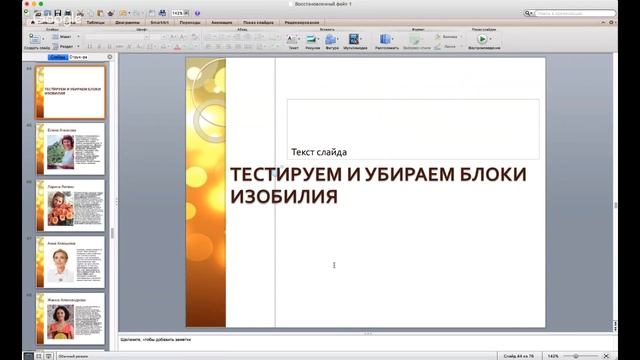Select the Лариса slide thumbnail

click(70, 206)
